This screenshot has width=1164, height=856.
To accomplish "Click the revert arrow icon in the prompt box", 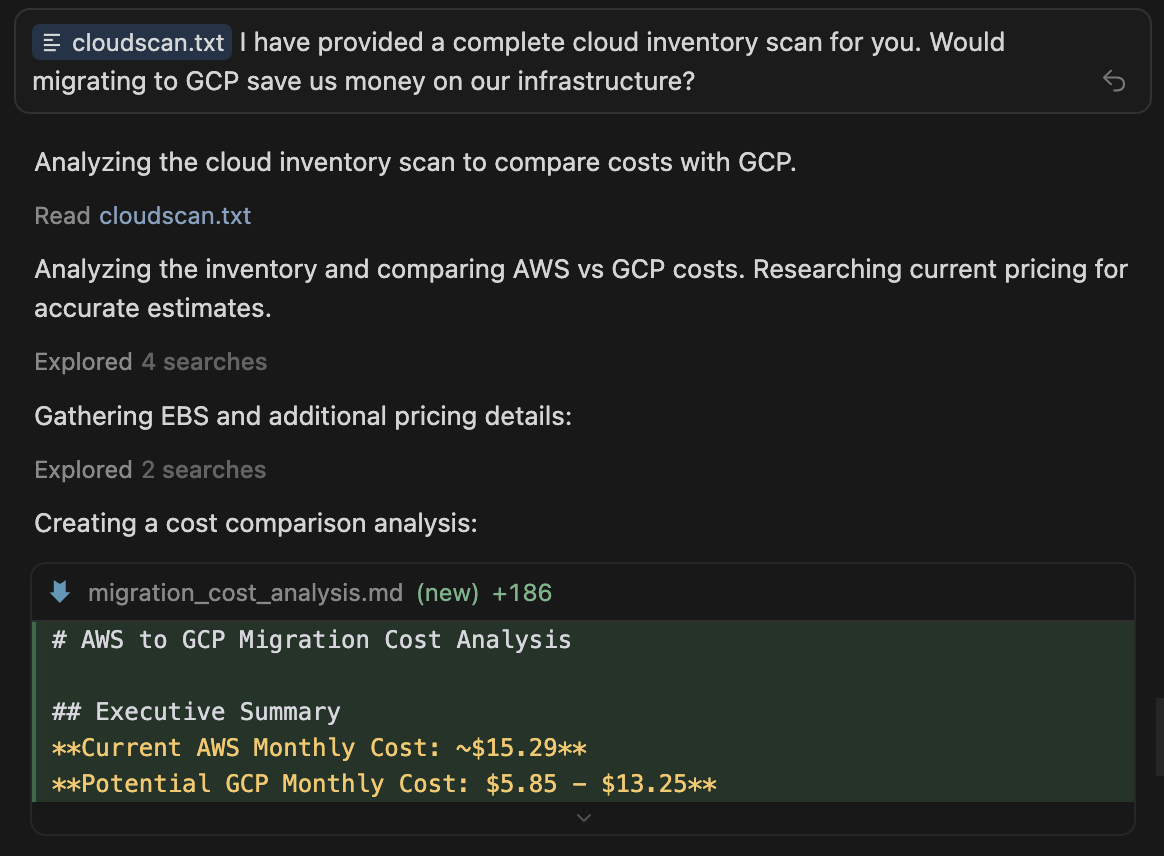I will pos(1114,80).
